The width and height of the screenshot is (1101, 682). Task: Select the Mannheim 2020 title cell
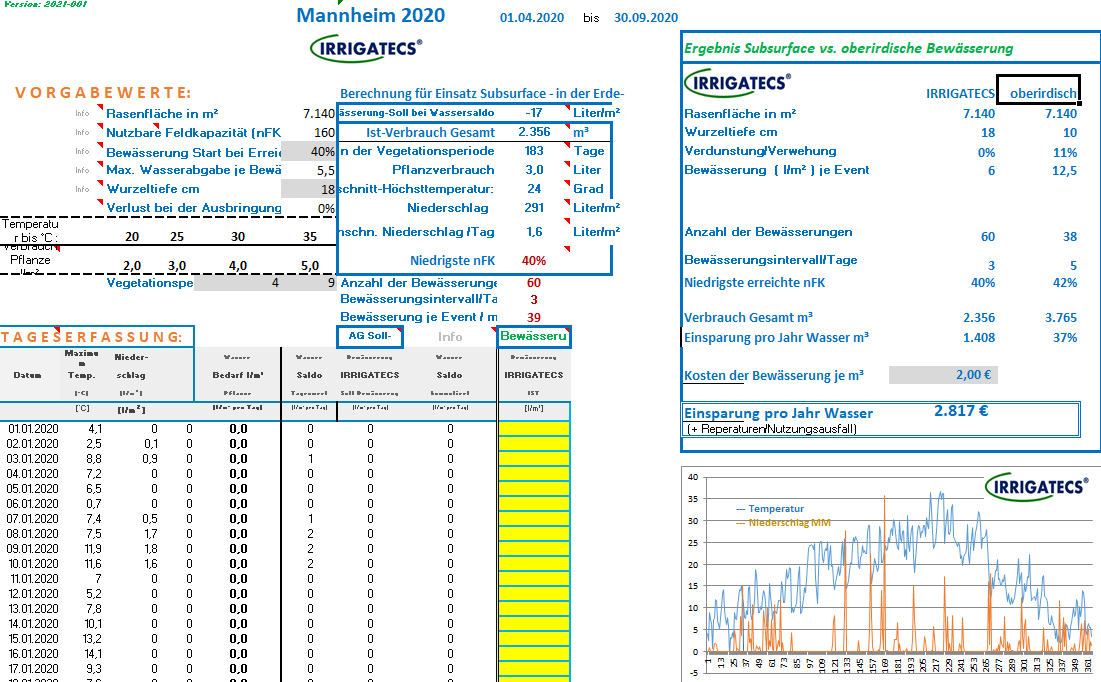pos(371,15)
